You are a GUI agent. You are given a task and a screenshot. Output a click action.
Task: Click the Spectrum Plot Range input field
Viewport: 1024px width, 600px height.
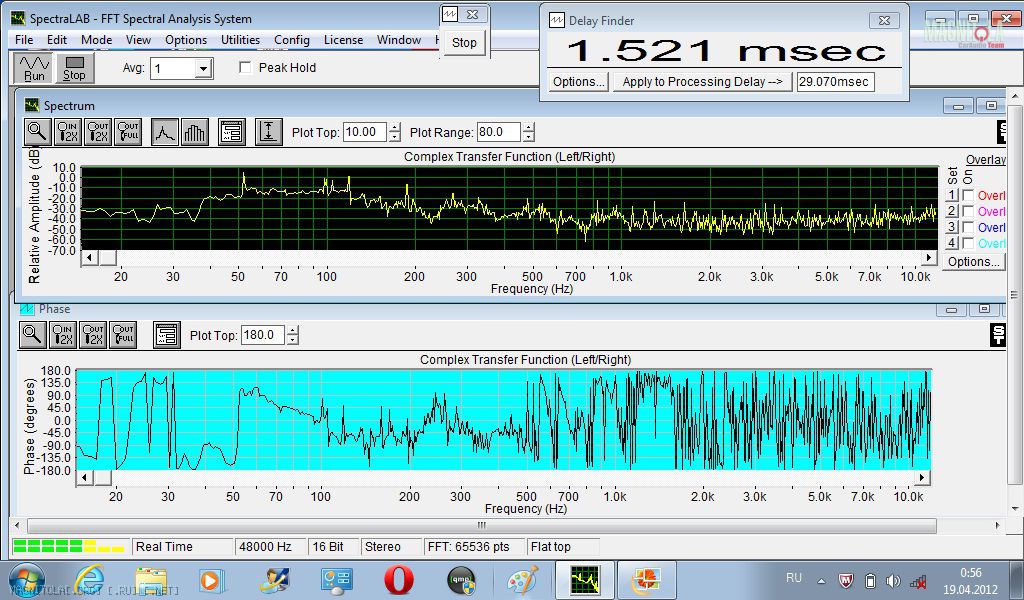pos(499,132)
